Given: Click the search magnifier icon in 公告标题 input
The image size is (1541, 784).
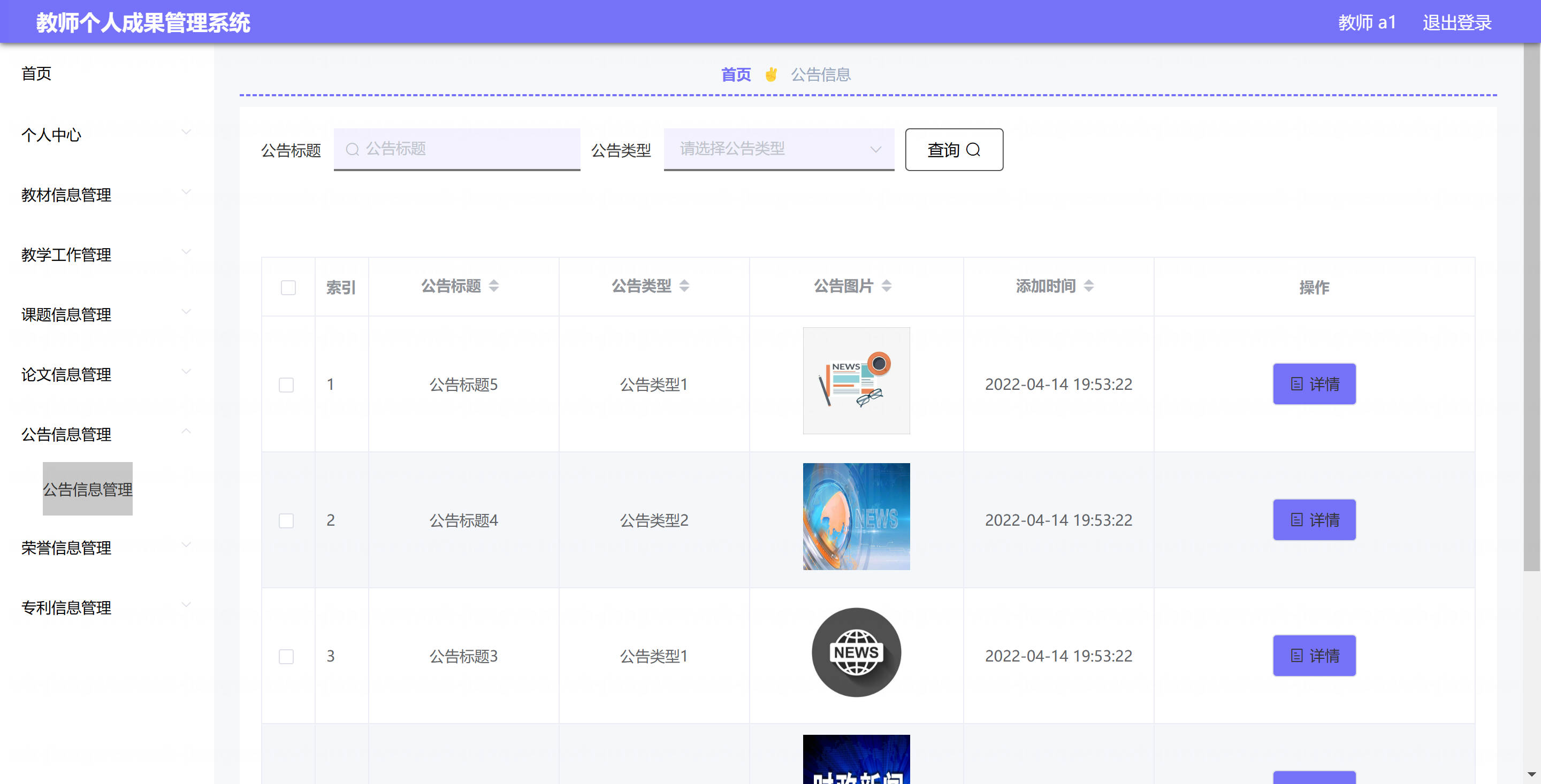Looking at the screenshot, I should [353, 149].
